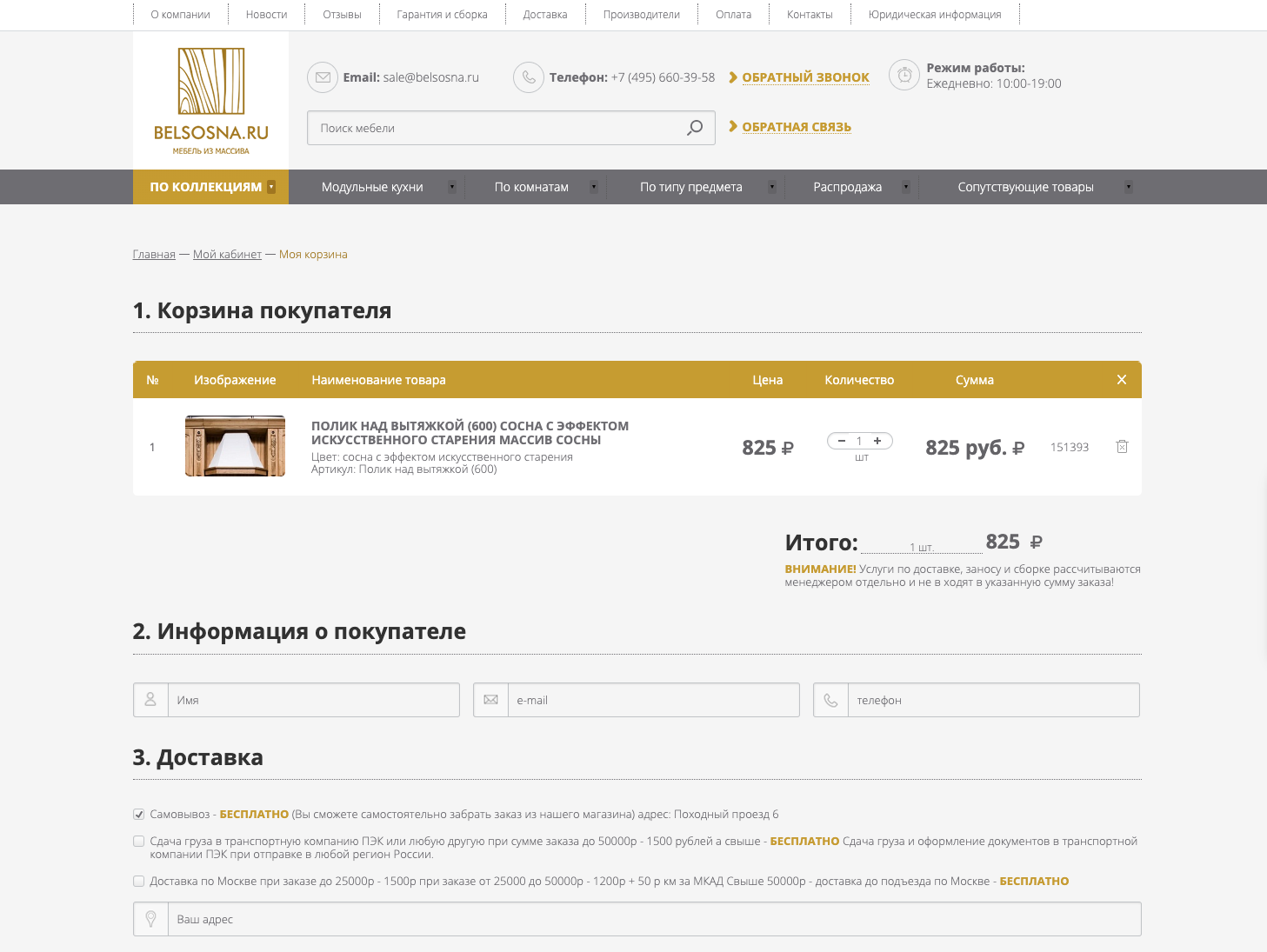Expand the По коллекциям dropdown
Viewport: 1267px width, 952px height.
click(210, 187)
